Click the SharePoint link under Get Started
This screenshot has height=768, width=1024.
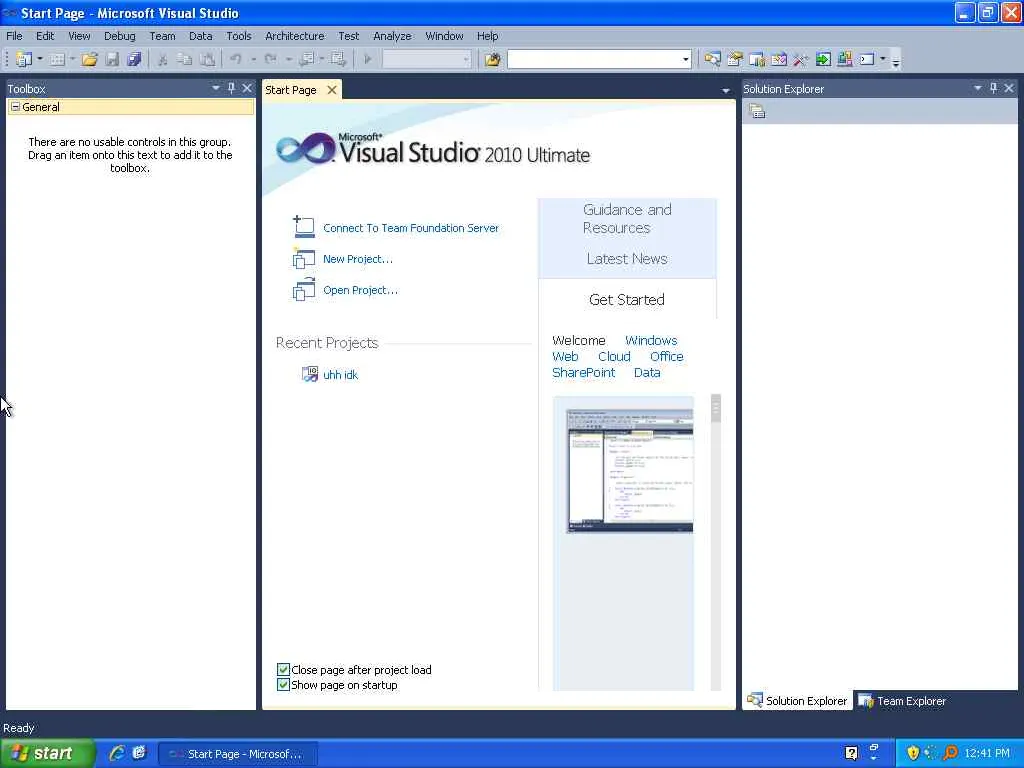[584, 372]
